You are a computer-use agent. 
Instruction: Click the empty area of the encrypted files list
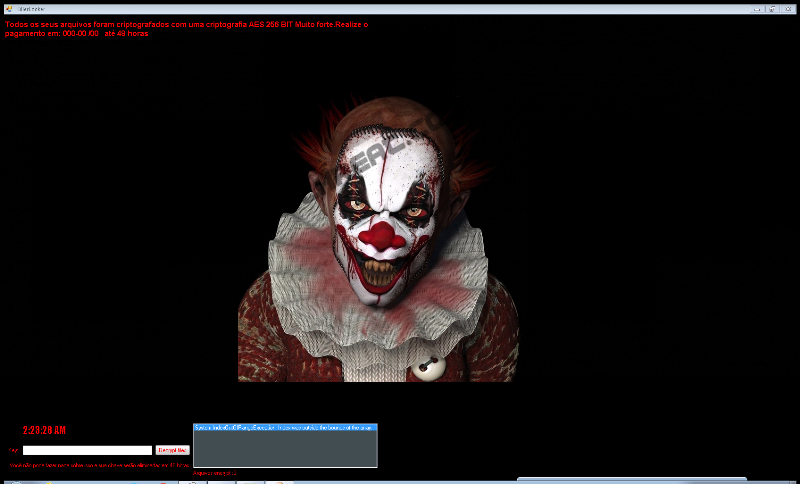(x=284, y=450)
